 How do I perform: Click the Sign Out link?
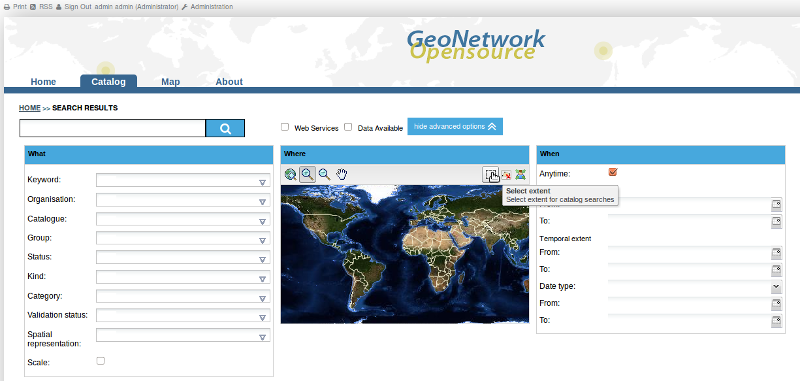(78, 7)
